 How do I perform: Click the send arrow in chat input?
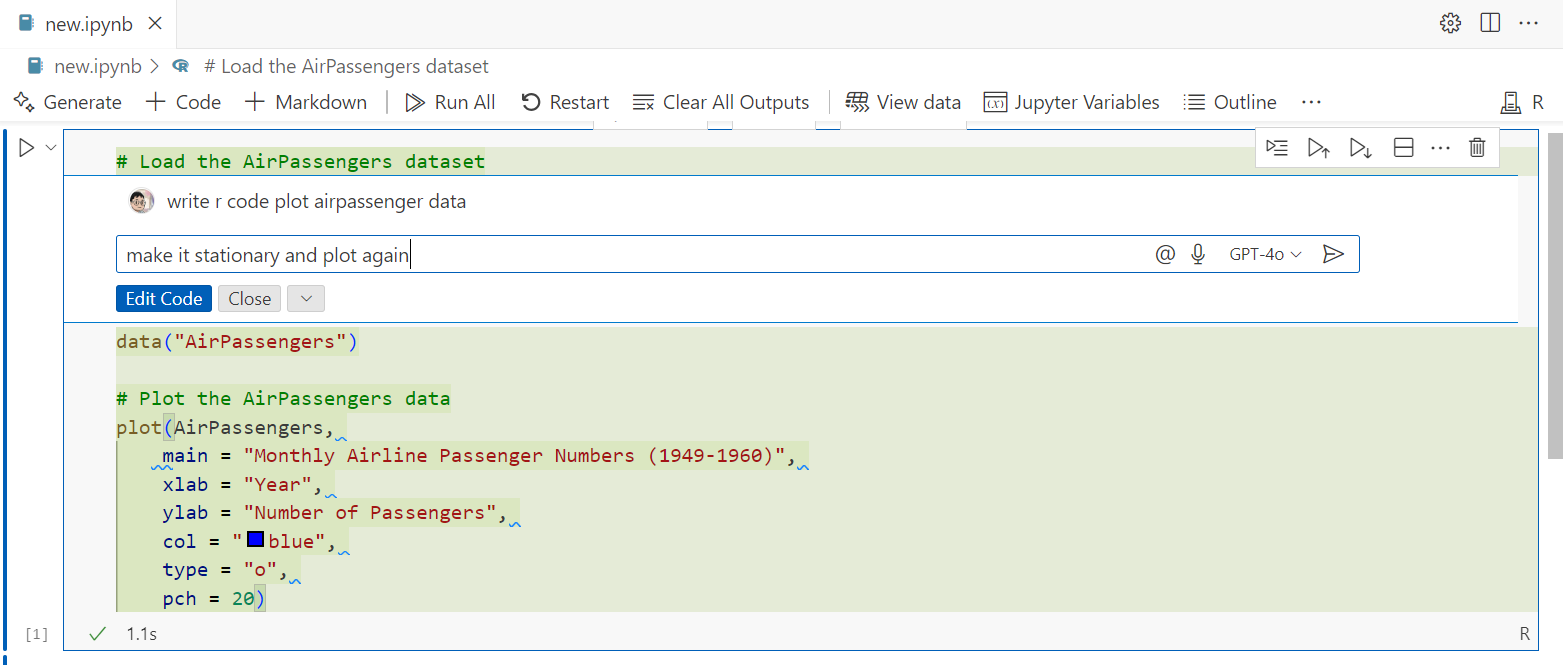pyautogui.click(x=1332, y=254)
